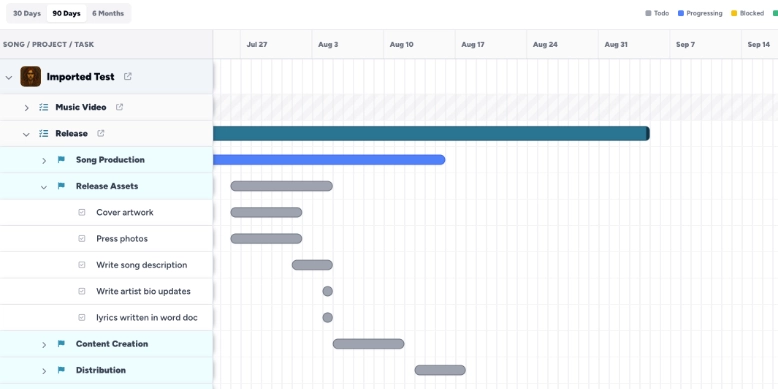The width and height of the screenshot is (778, 389).
Task: Expand the Music Video project
Action: (26, 108)
